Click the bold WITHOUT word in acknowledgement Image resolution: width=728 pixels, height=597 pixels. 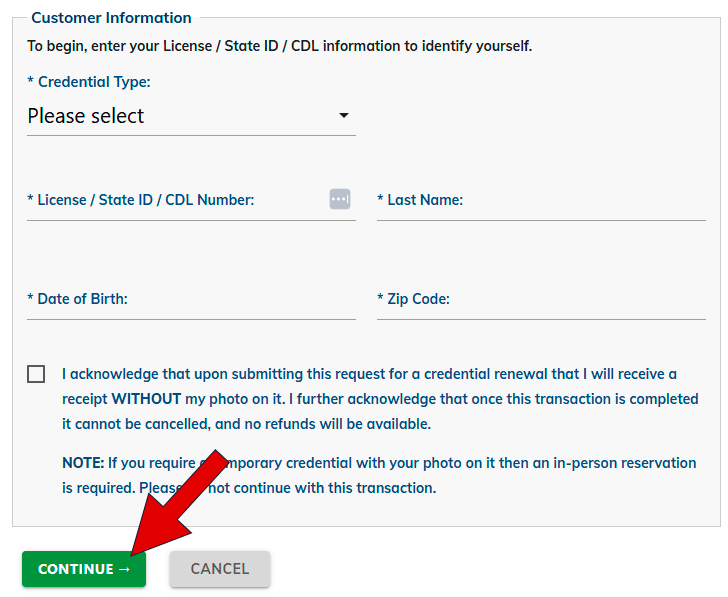(x=146, y=399)
